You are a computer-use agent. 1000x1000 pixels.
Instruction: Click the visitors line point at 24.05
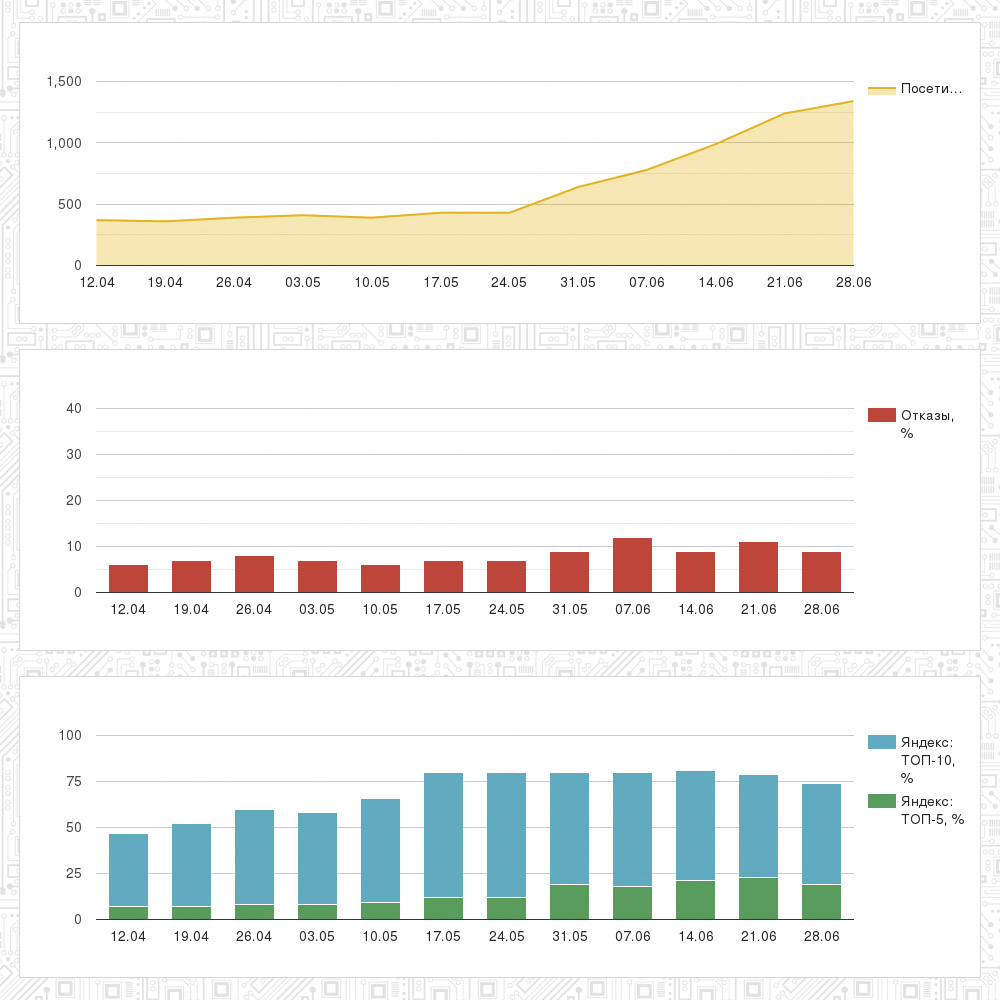(x=509, y=213)
